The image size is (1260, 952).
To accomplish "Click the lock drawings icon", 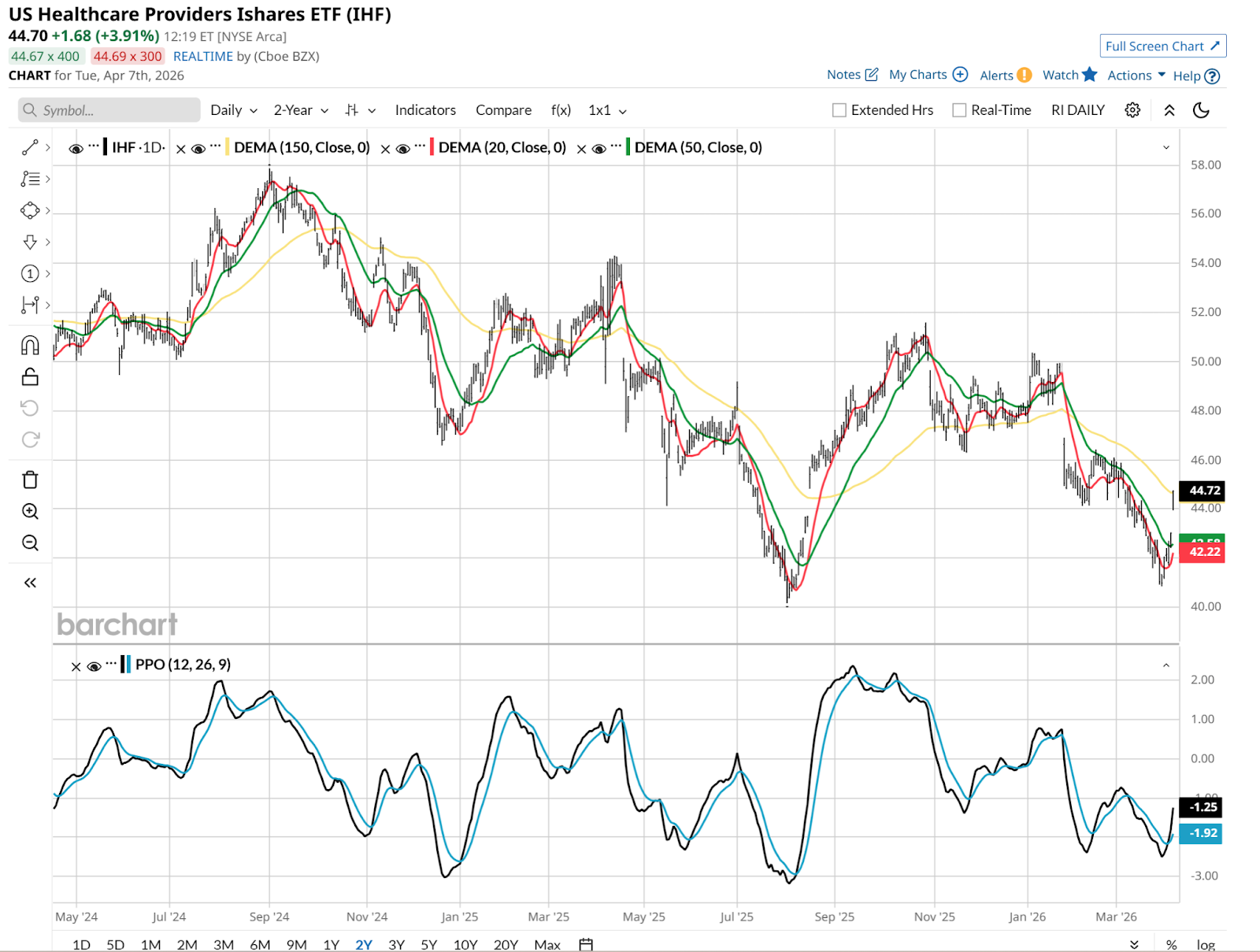I will tap(30, 377).
